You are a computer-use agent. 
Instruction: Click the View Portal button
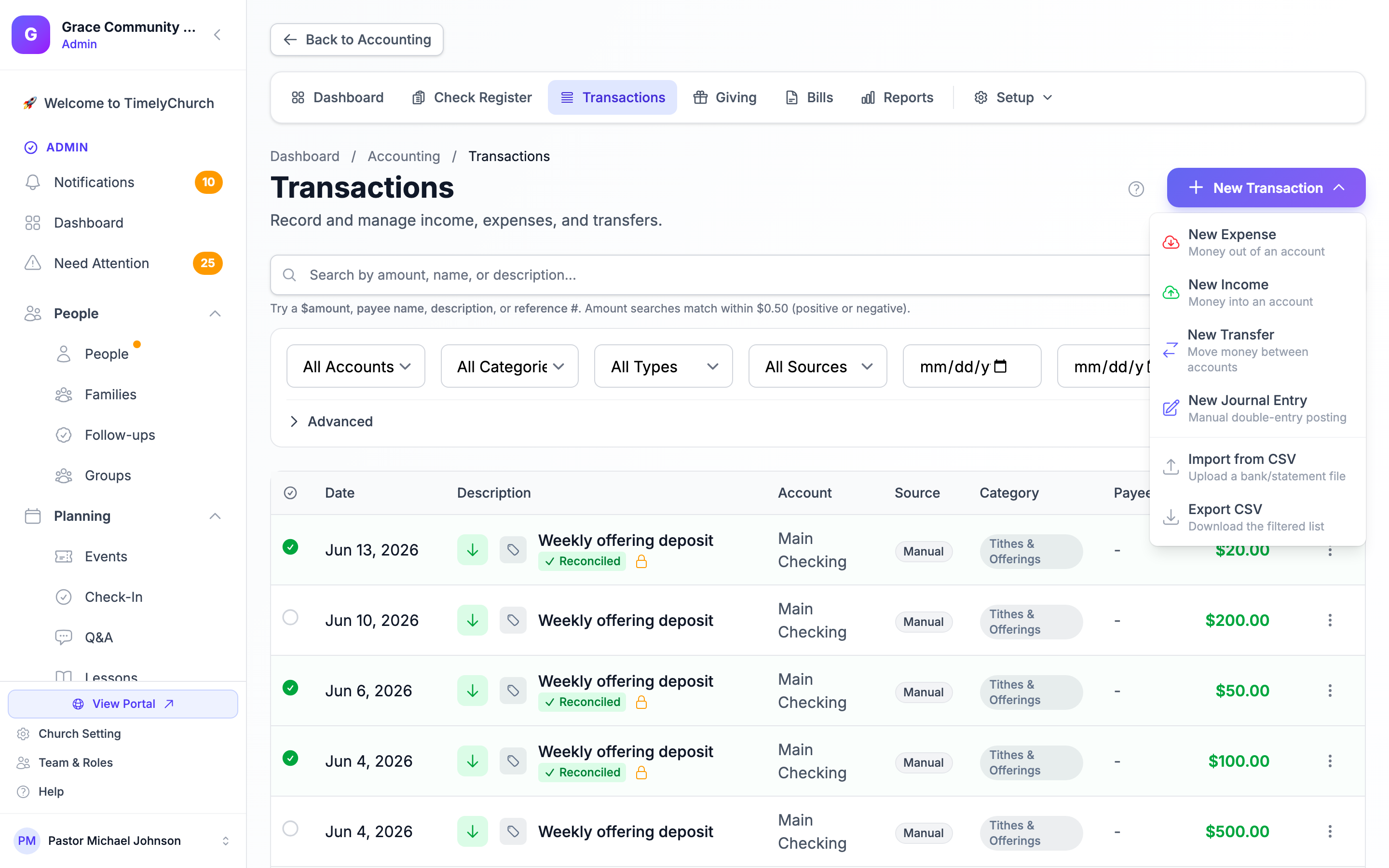pyautogui.click(x=123, y=704)
